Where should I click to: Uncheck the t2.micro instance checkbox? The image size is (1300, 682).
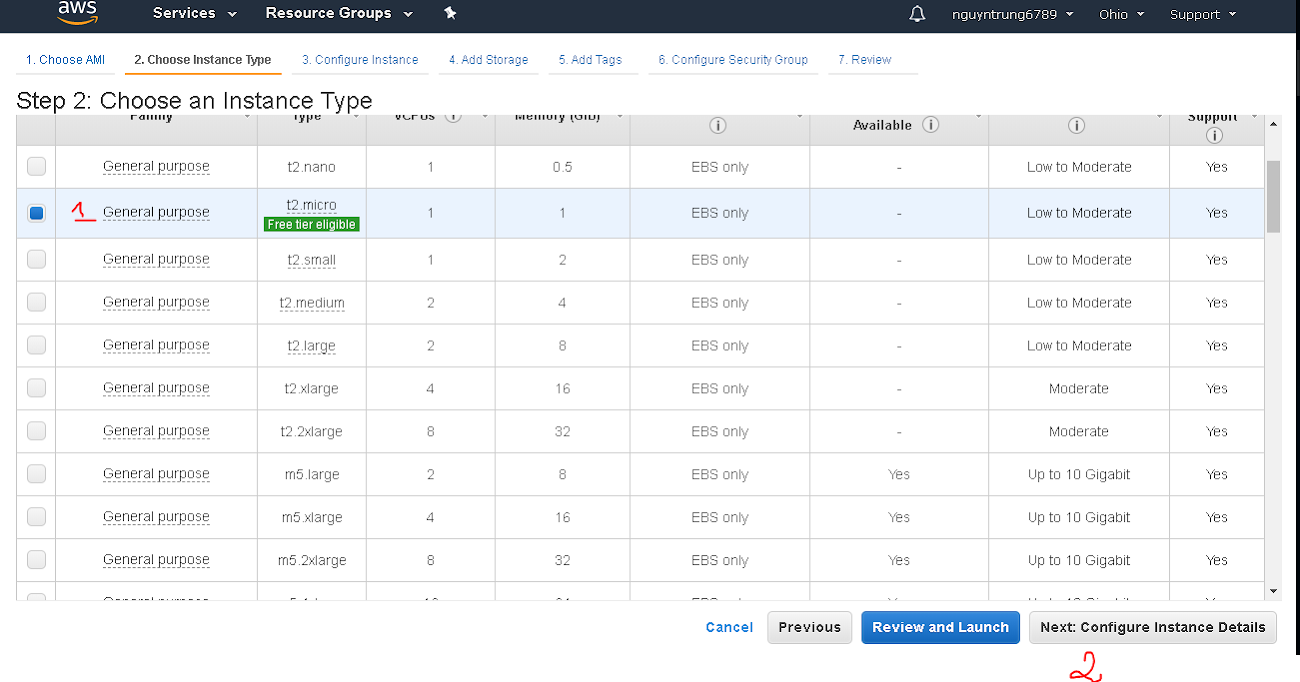[37, 213]
